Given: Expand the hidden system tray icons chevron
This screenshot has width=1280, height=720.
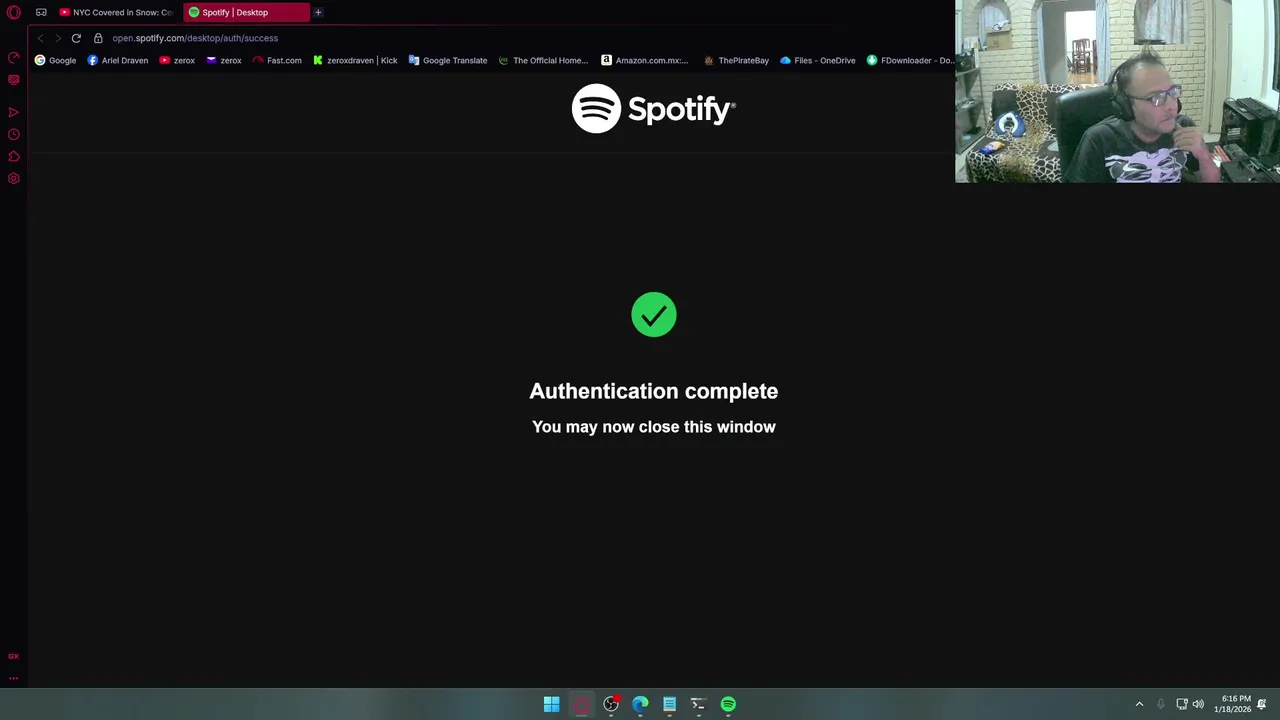Looking at the screenshot, I should [x=1139, y=704].
